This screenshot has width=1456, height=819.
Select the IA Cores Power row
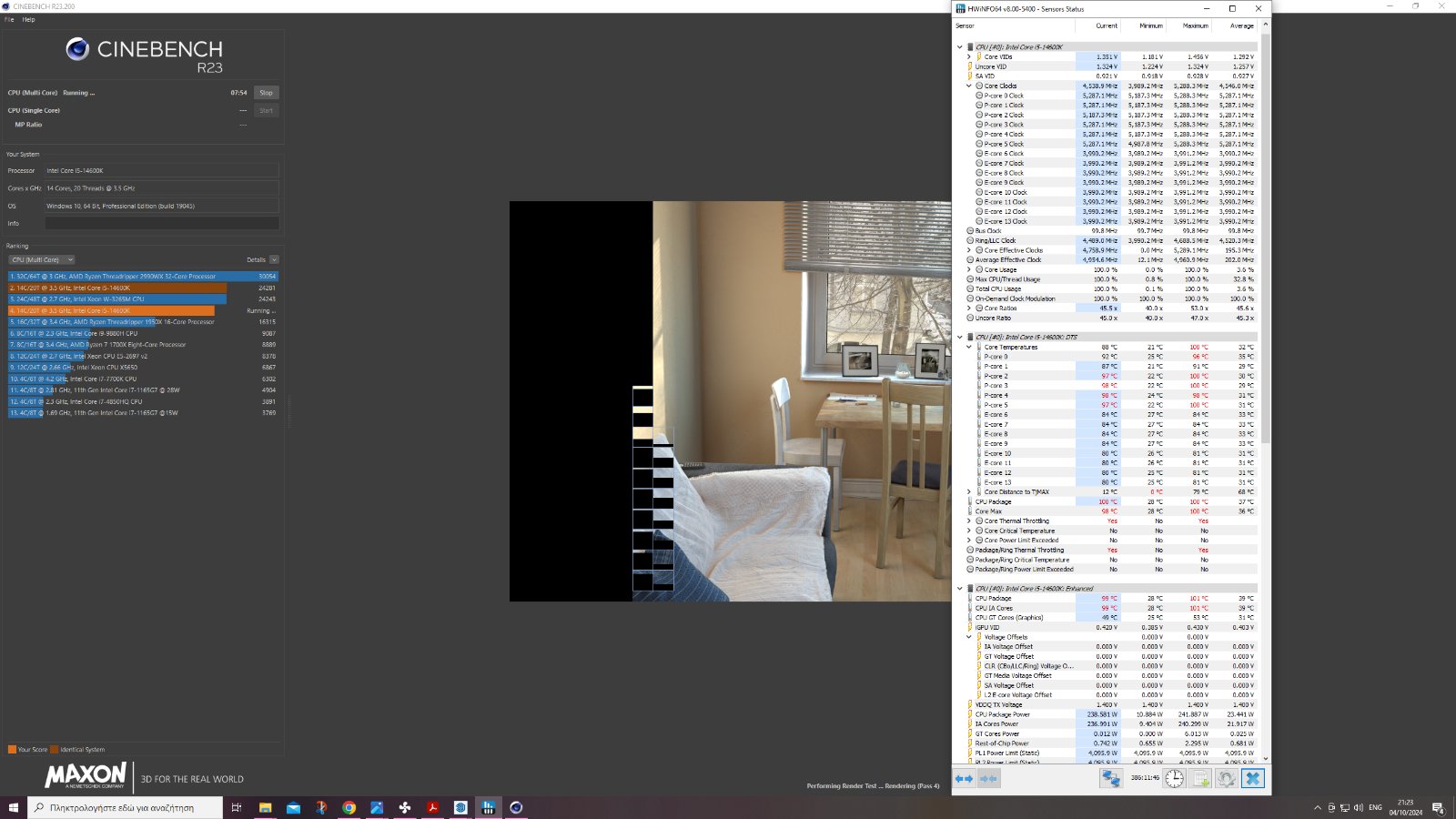tap(1106, 724)
